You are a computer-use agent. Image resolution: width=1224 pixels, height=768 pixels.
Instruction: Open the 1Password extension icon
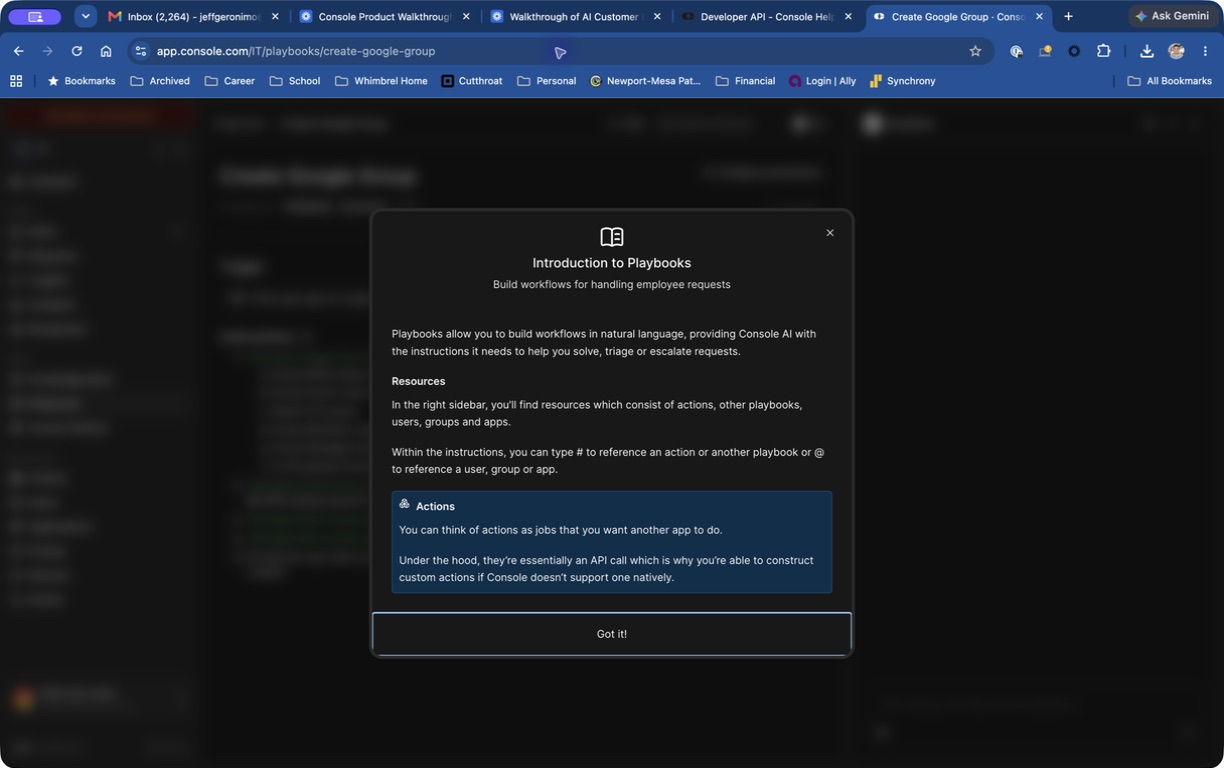[x=1016, y=51]
